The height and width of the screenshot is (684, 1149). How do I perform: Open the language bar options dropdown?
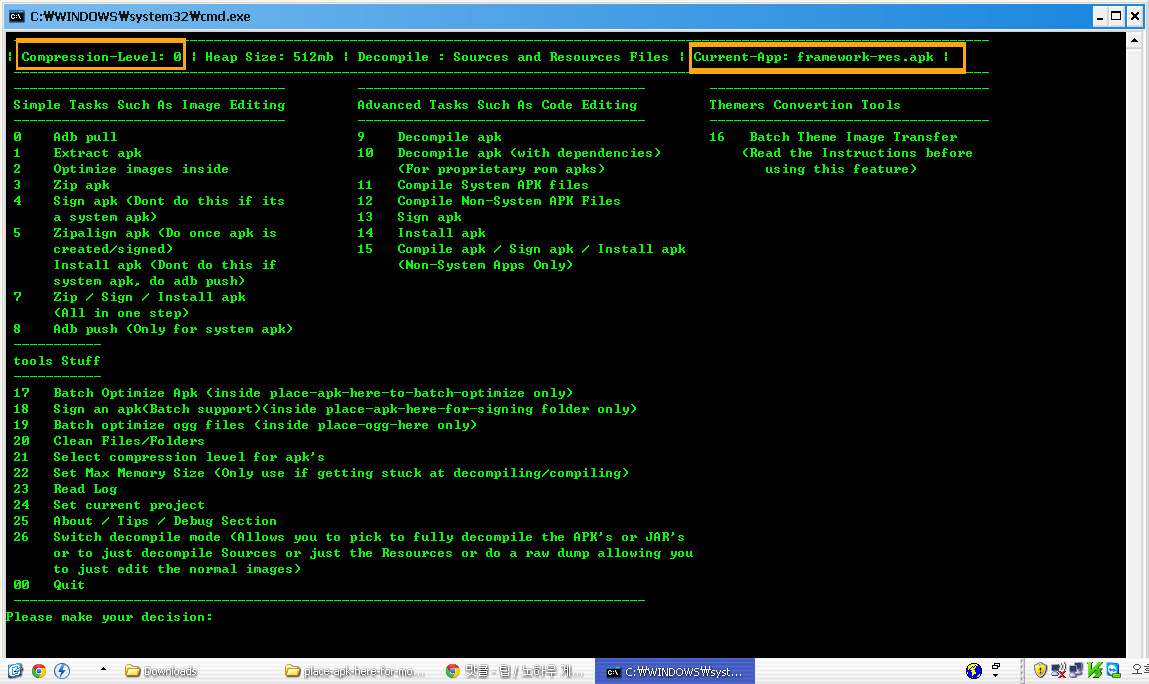(995, 671)
